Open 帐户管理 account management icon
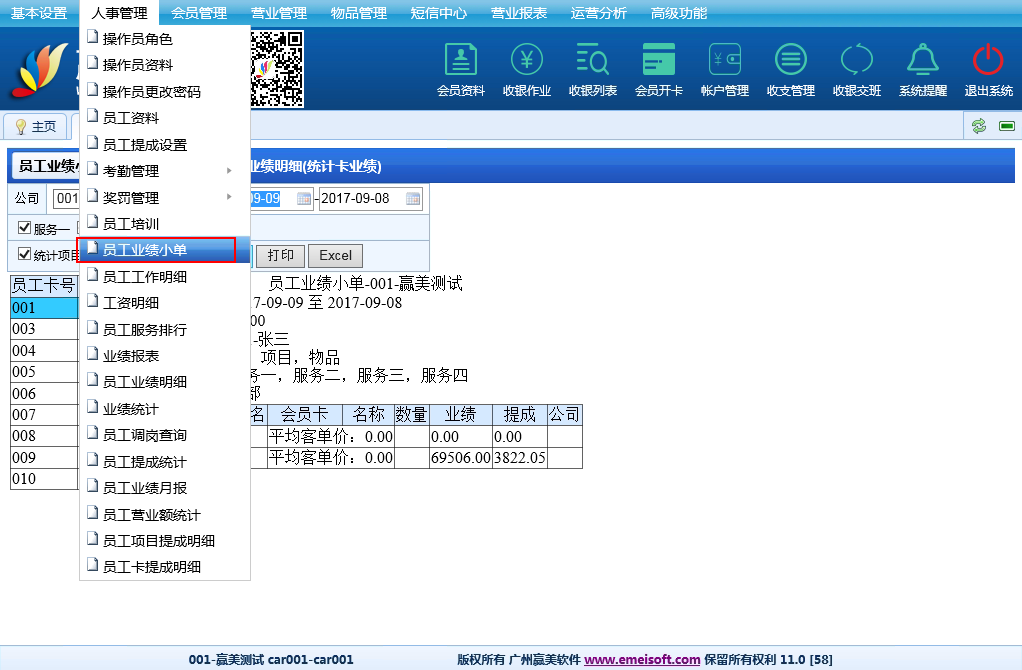The height and width of the screenshot is (670, 1022). tap(725, 61)
